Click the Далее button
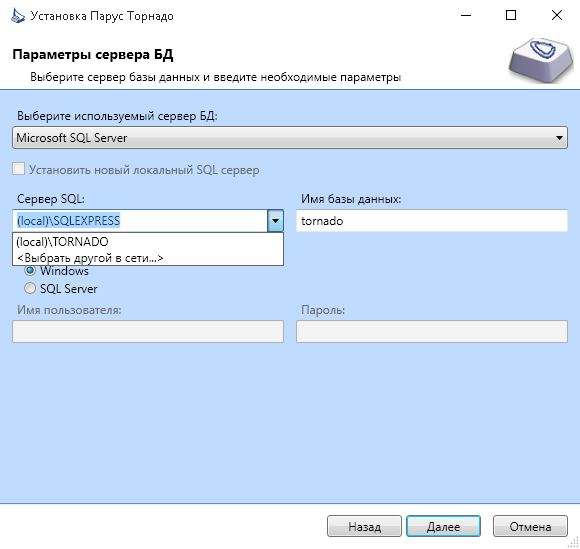The height and width of the screenshot is (549, 580). [444, 526]
